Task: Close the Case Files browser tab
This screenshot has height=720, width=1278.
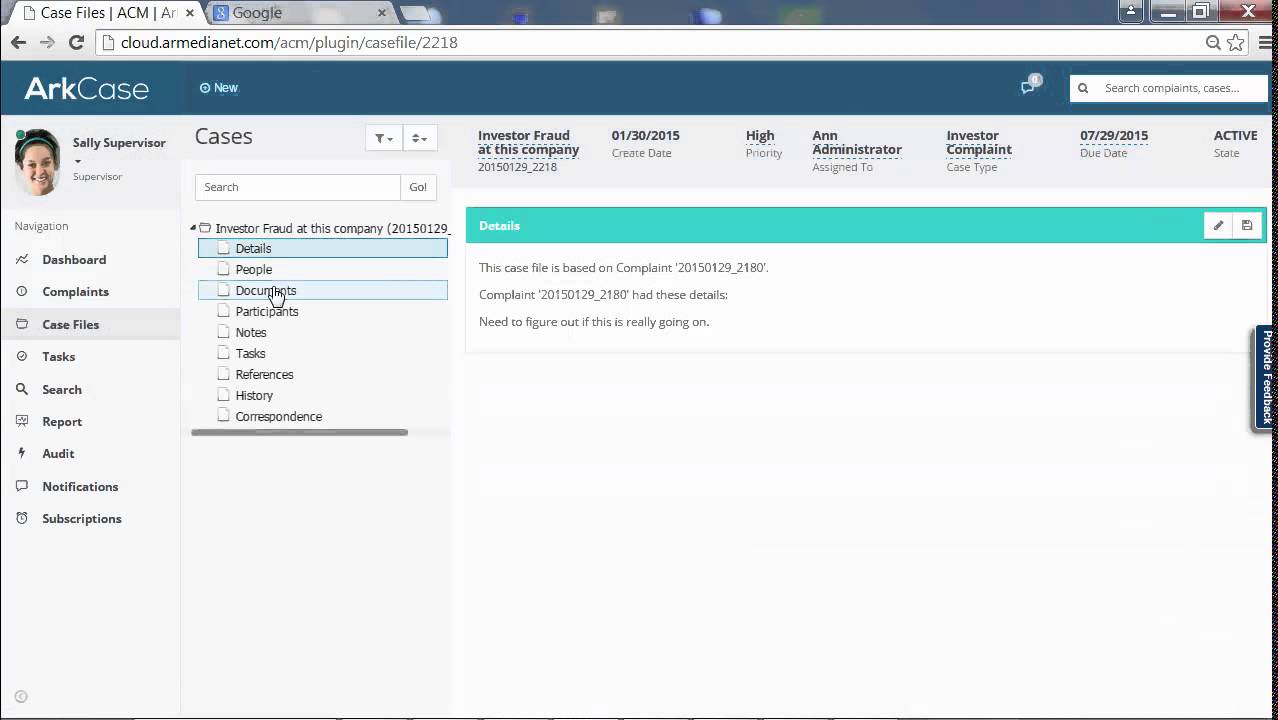Action: point(190,13)
